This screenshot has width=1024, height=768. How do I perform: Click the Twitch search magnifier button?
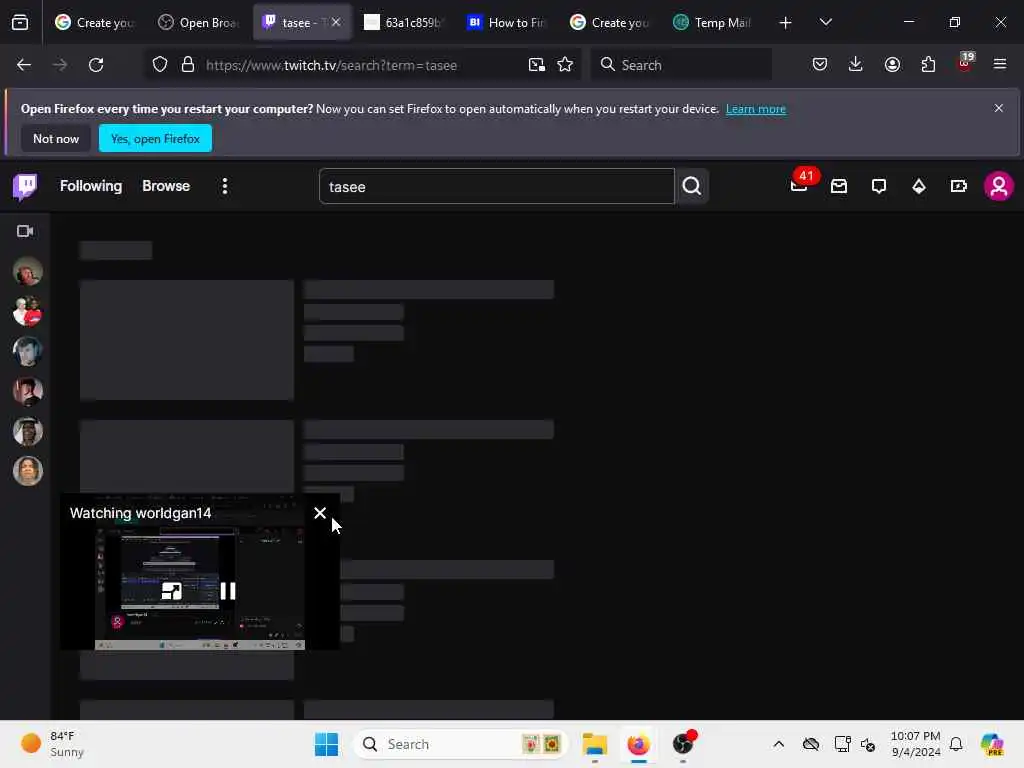coord(692,187)
